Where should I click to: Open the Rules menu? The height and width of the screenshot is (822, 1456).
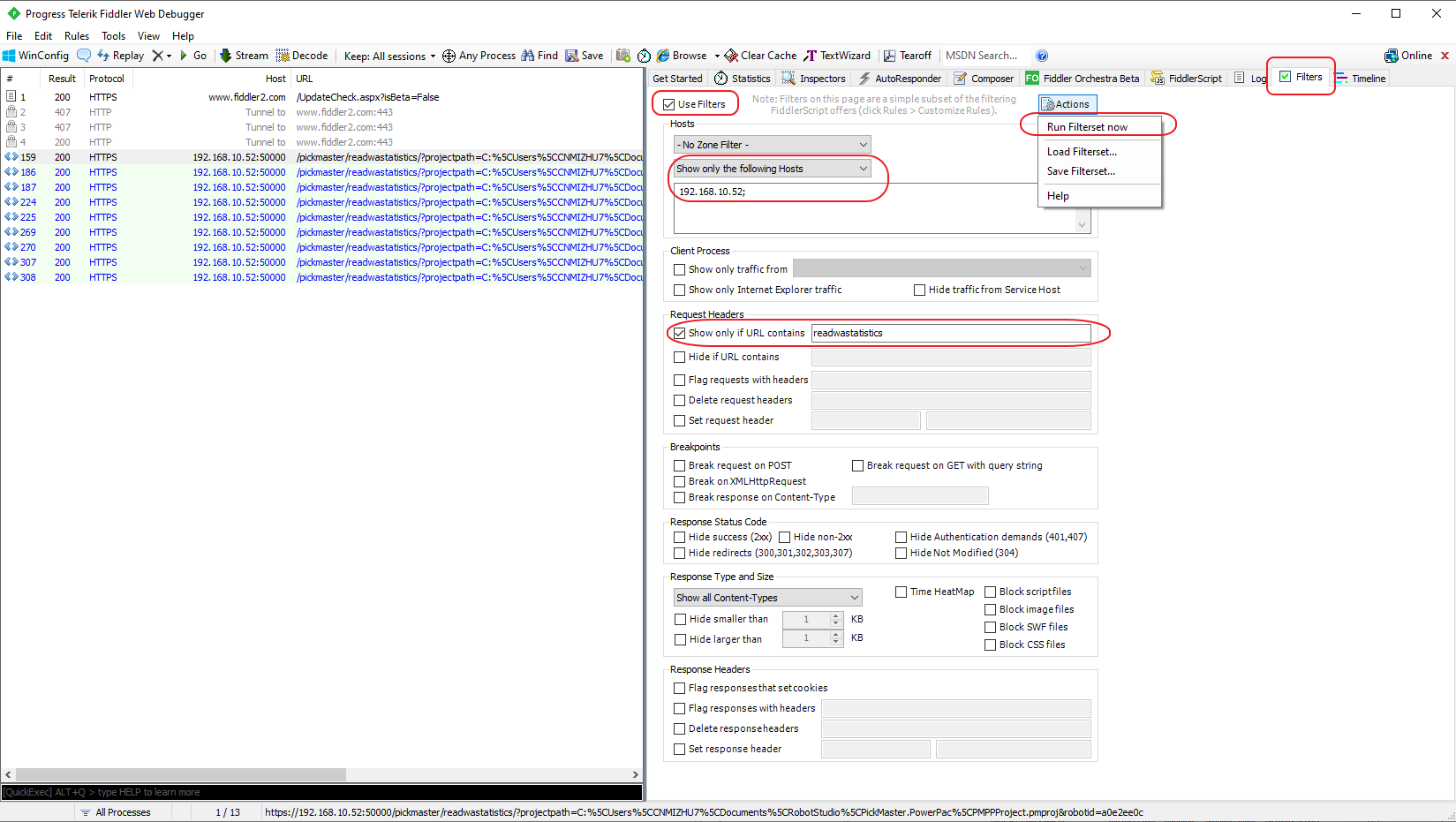pyautogui.click(x=77, y=36)
